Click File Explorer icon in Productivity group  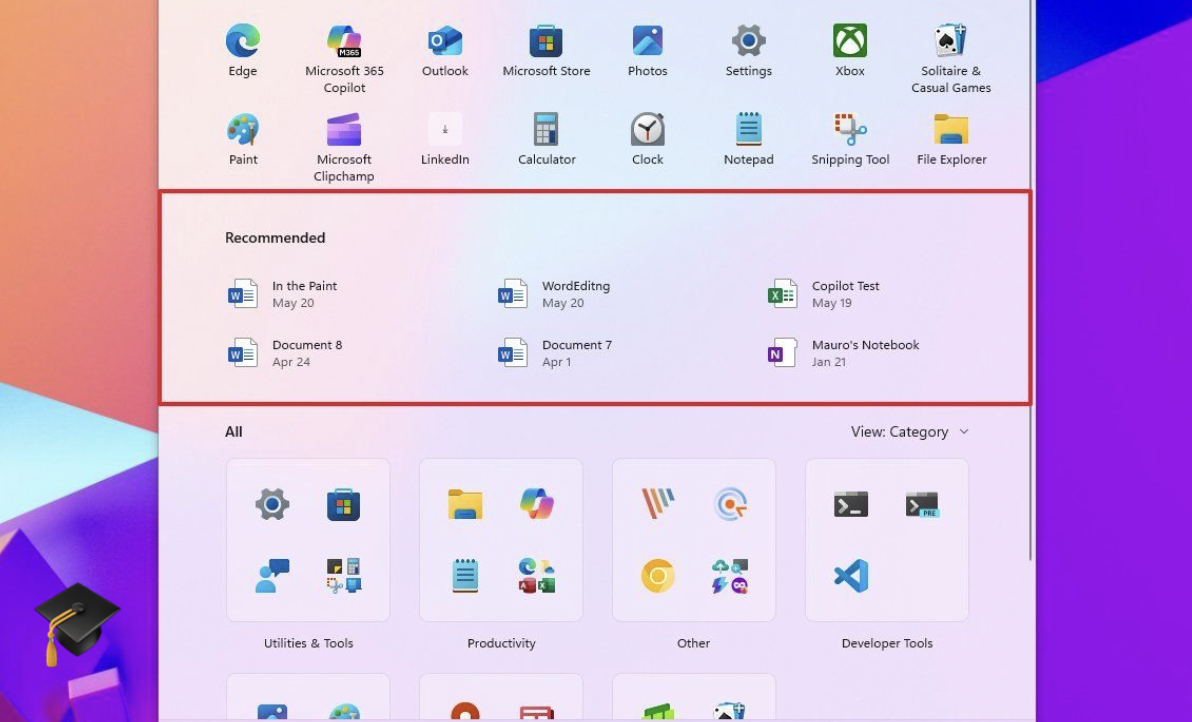465,504
